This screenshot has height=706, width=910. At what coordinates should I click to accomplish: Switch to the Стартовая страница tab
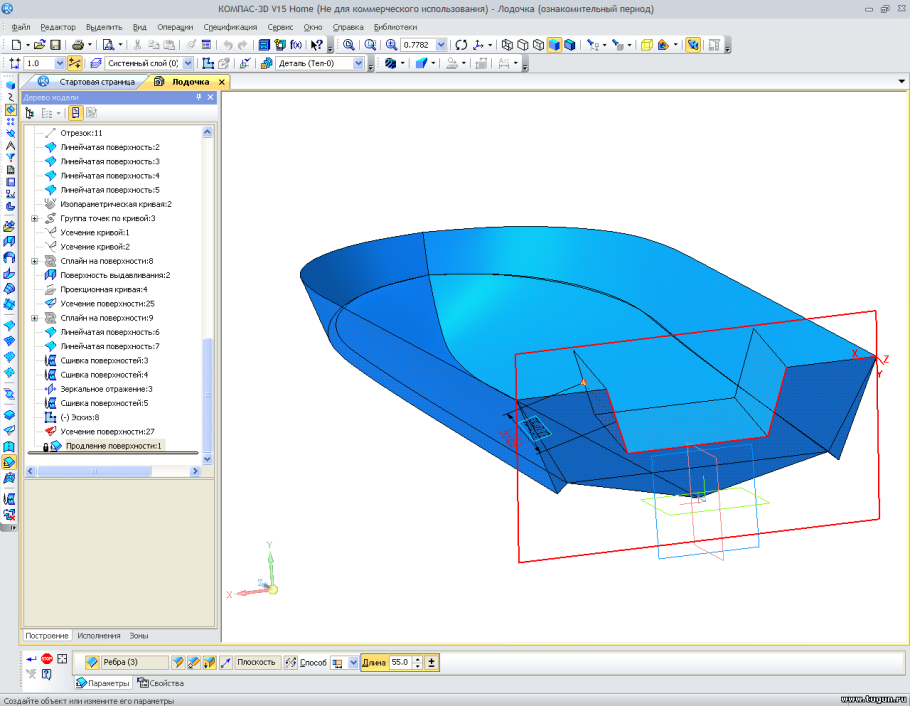96,81
